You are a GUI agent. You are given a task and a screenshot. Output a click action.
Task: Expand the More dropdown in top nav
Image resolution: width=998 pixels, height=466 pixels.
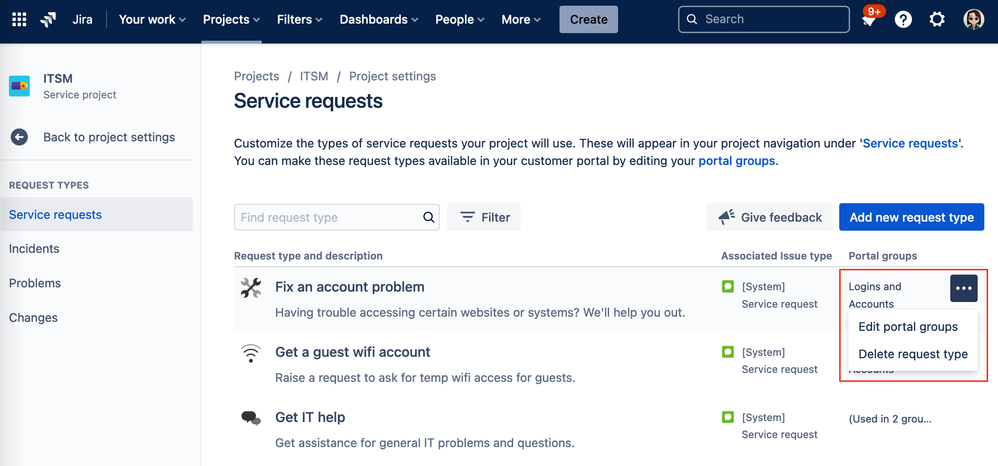pos(521,20)
